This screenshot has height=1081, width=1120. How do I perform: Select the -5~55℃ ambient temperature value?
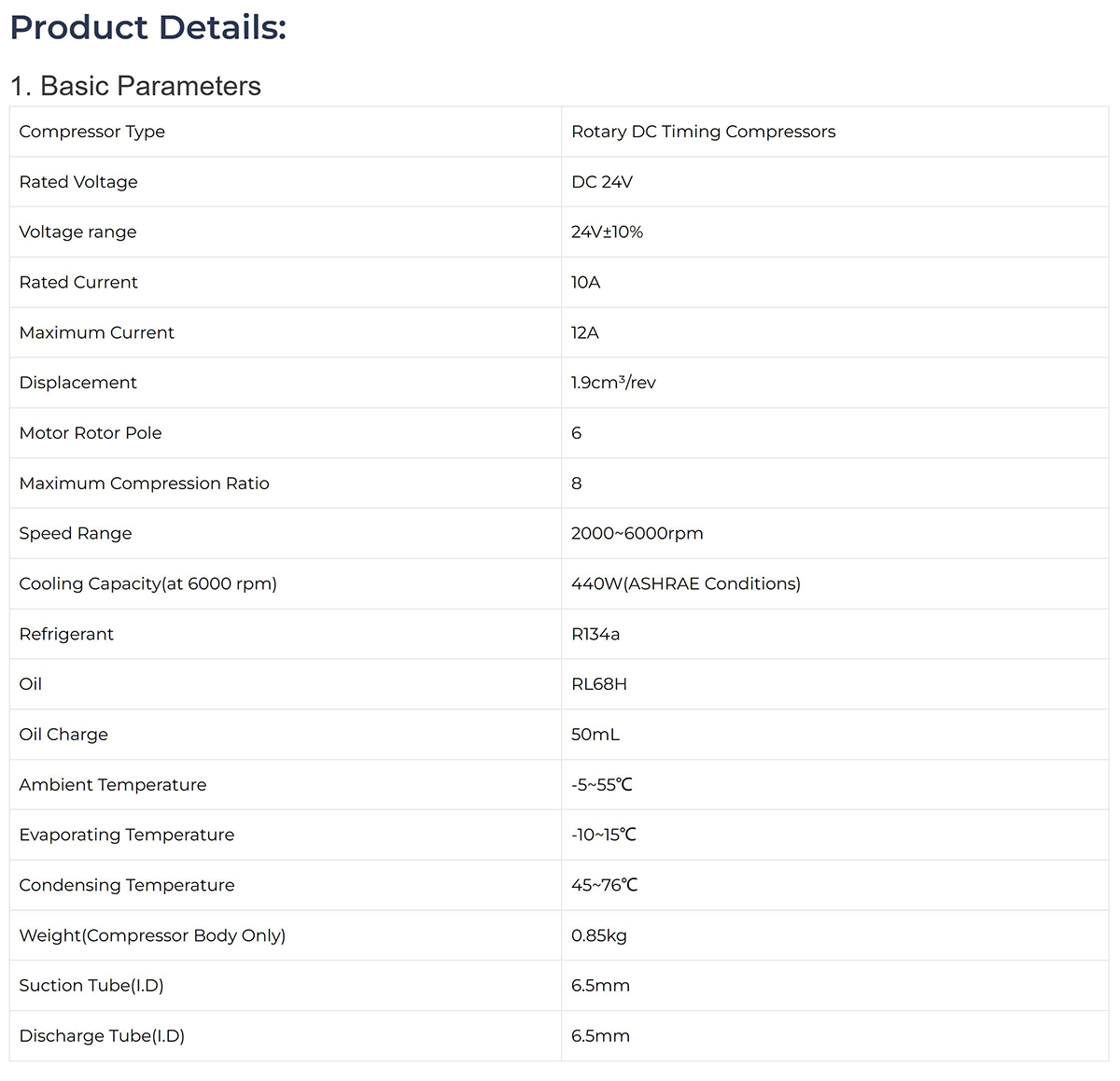601,785
